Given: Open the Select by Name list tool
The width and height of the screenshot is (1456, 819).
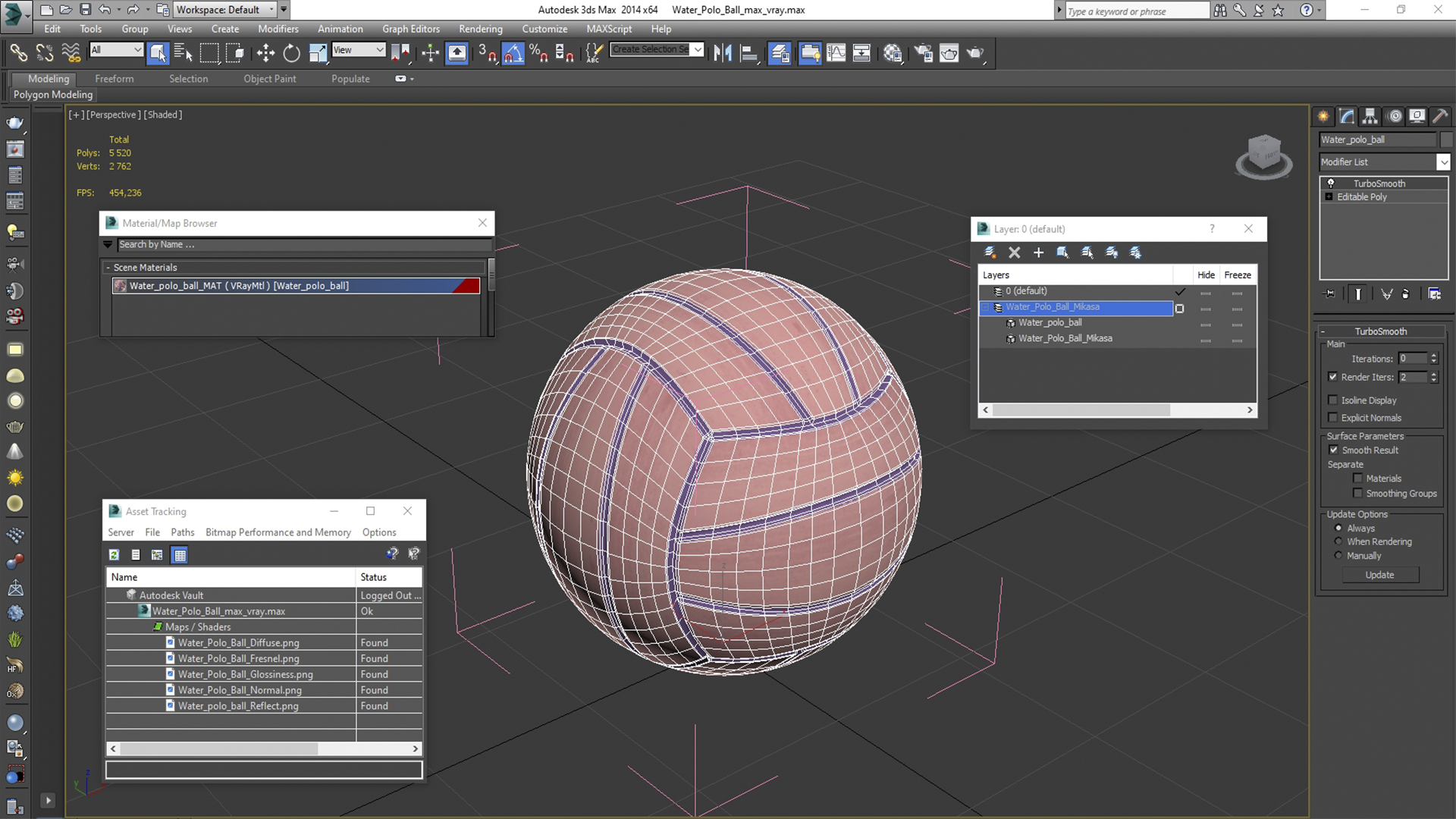Looking at the screenshot, I should pos(183,52).
